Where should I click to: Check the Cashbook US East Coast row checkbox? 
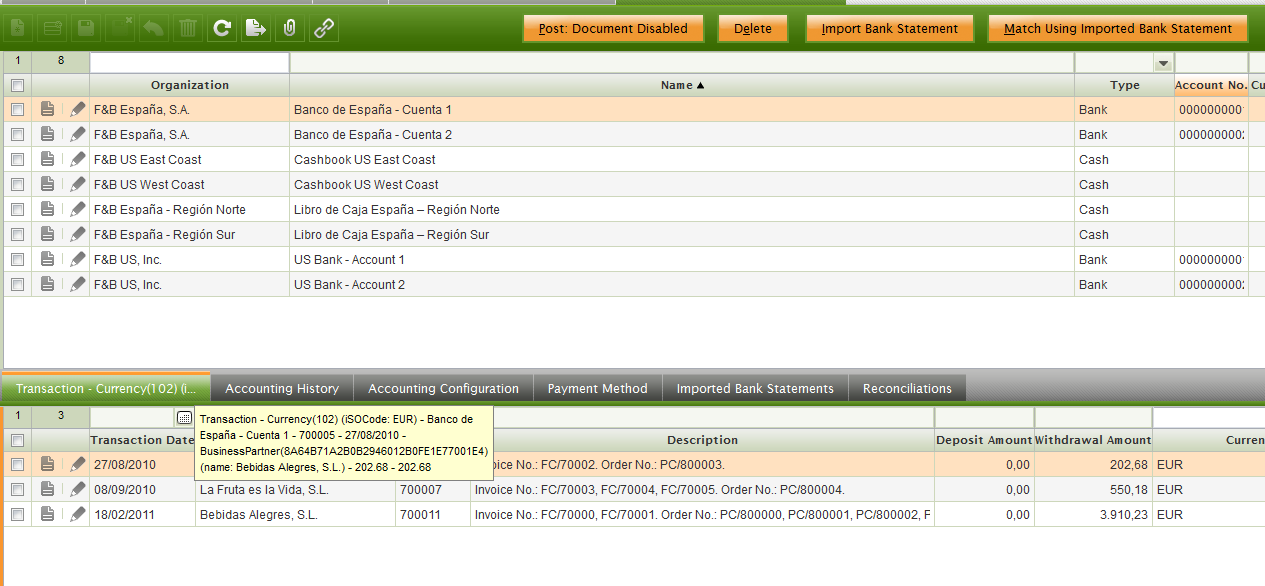tap(17, 159)
